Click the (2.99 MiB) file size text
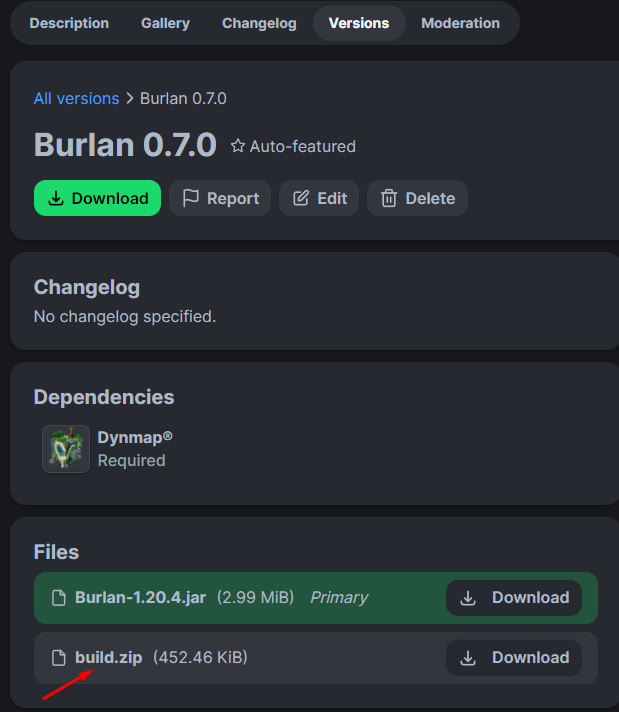The image size is (619, 712). point(255,598)
